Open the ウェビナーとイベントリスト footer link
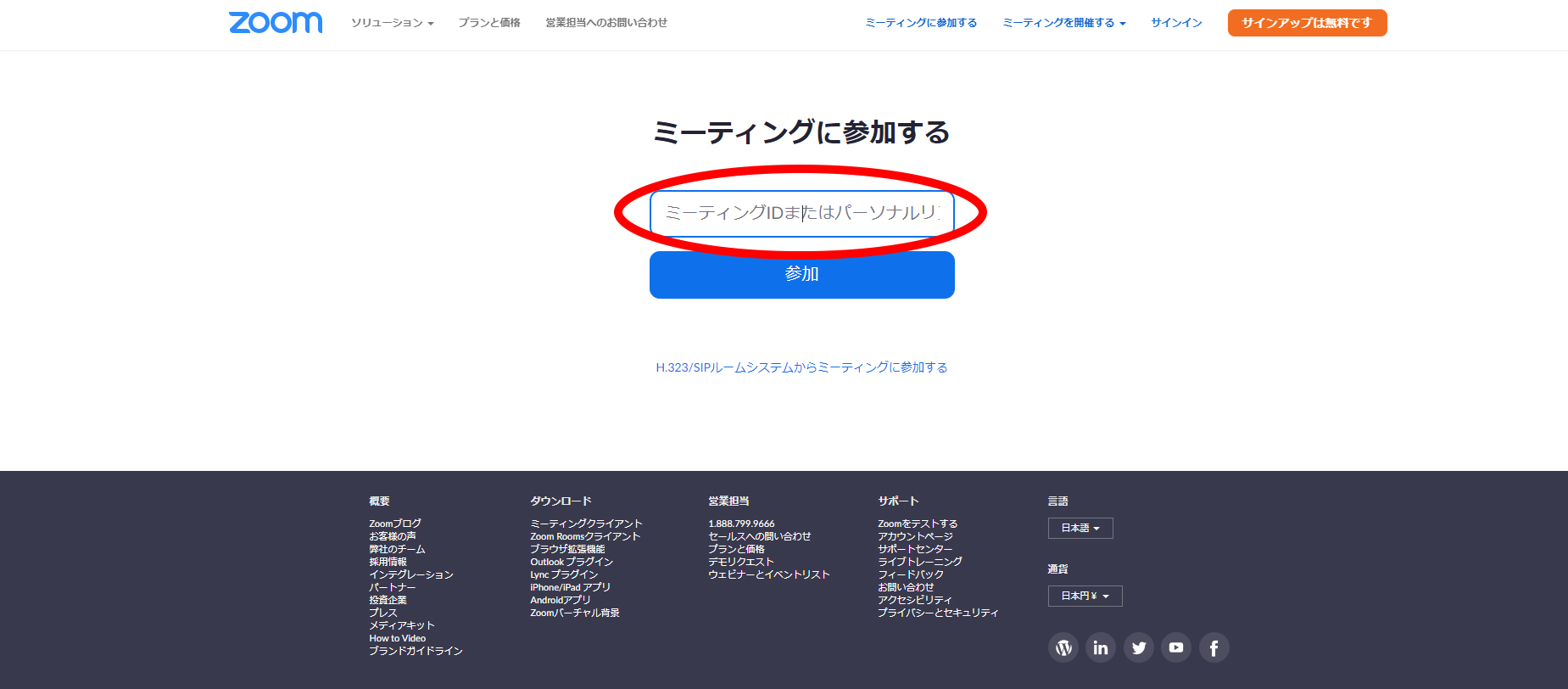This screenshot has height=689, width=1568. click(769, 574)
